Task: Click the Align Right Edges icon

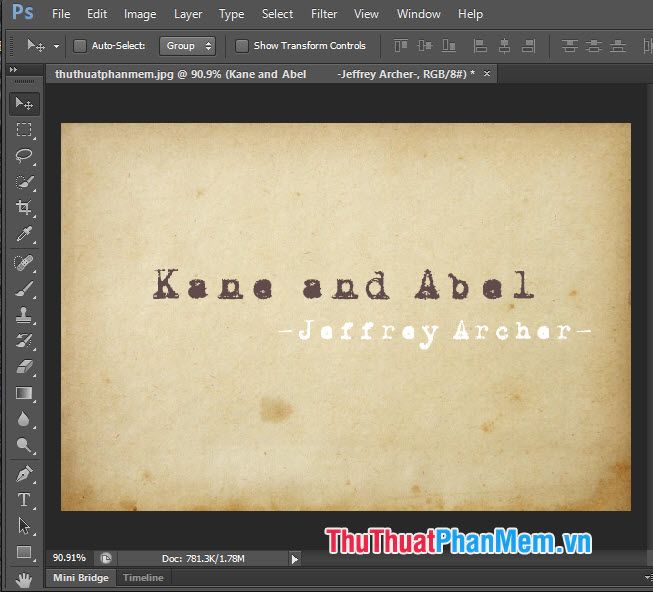Action: (528, 45)
